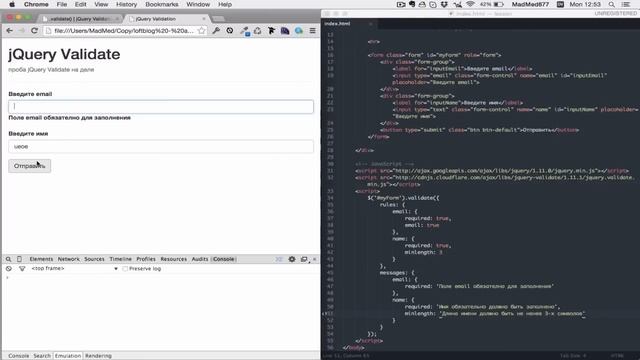Focus the name input field
Image resolution: width=640 pixels, height=360 pixels.
(161, 147)
